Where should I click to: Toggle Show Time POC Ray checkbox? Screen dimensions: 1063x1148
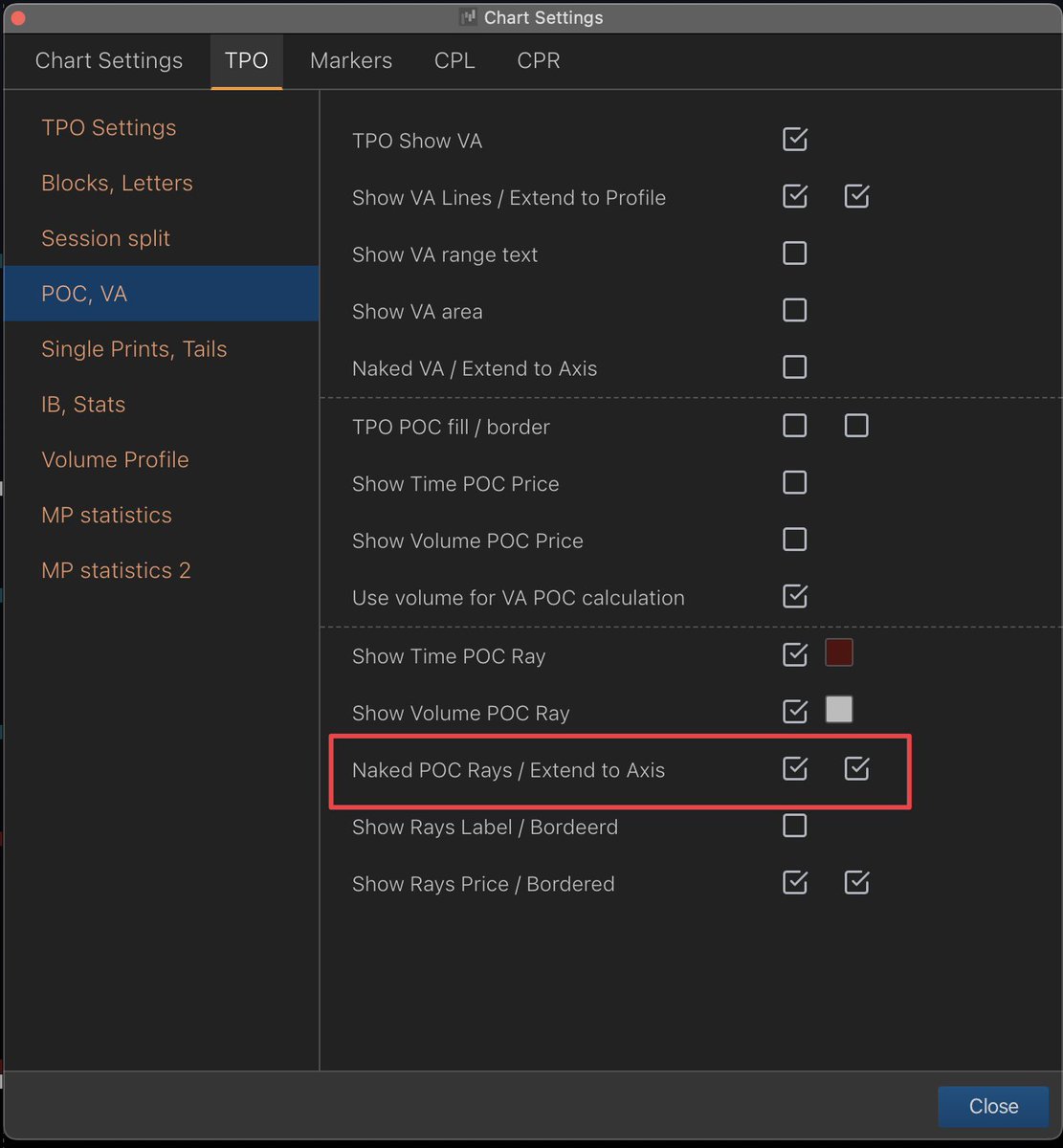(795, 654)
